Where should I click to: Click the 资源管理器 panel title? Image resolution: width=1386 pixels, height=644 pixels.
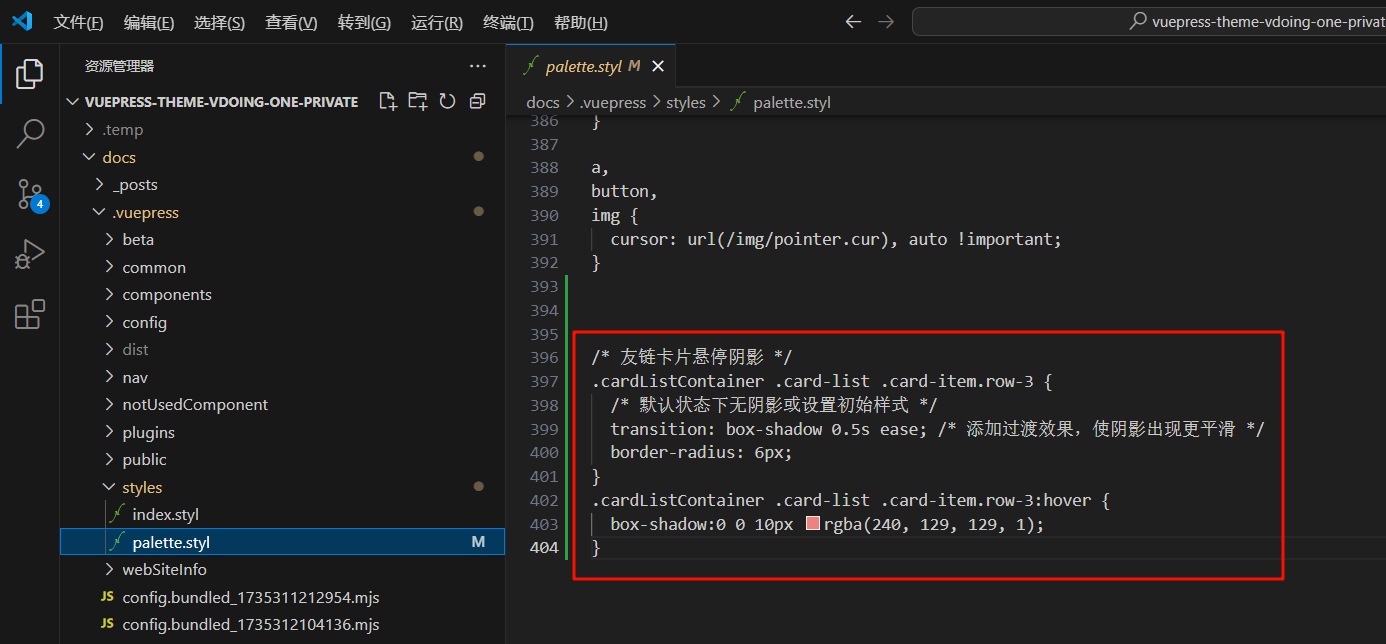coord(119,66)
